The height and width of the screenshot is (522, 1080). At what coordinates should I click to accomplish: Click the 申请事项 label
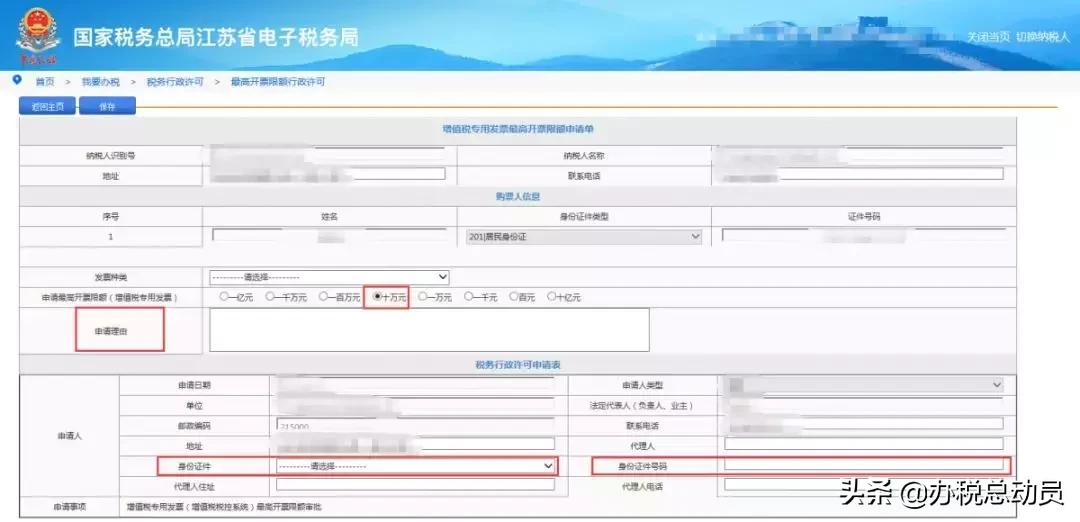68,507
